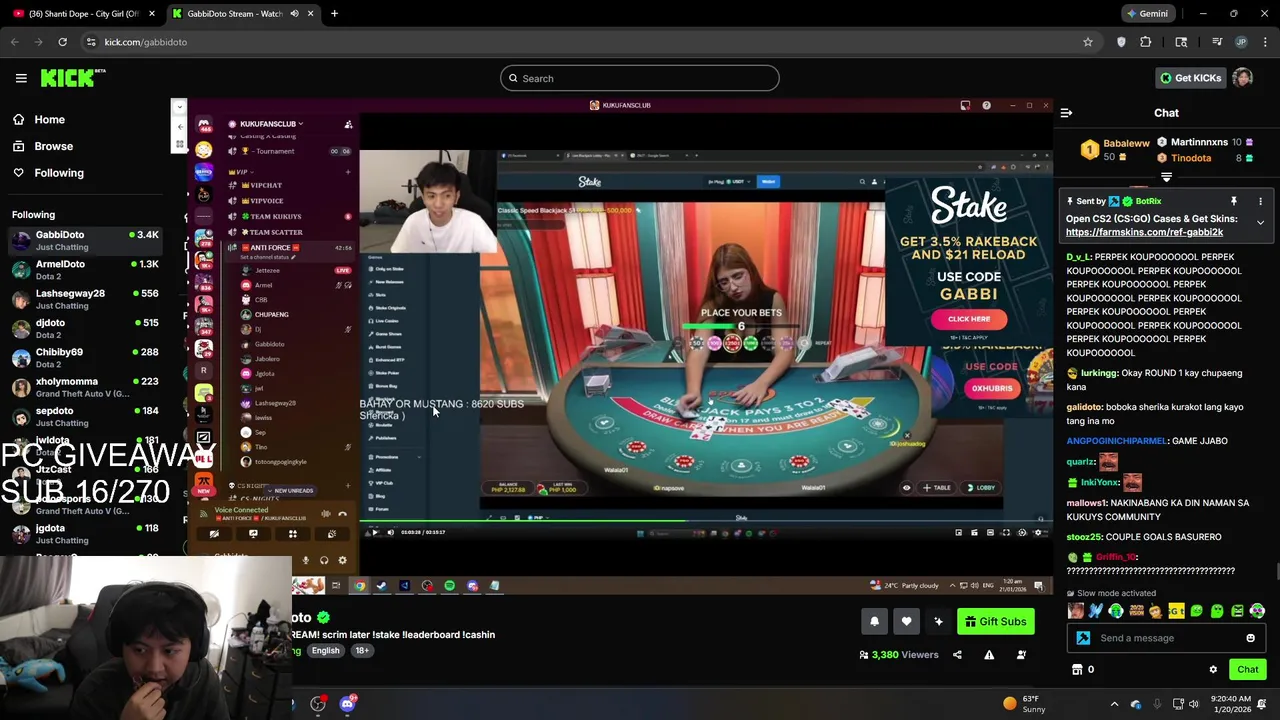Open djdoto channel in Following list
This screenshot has height=720, width=1280.
pyautogui.click(x=85, y=328)
